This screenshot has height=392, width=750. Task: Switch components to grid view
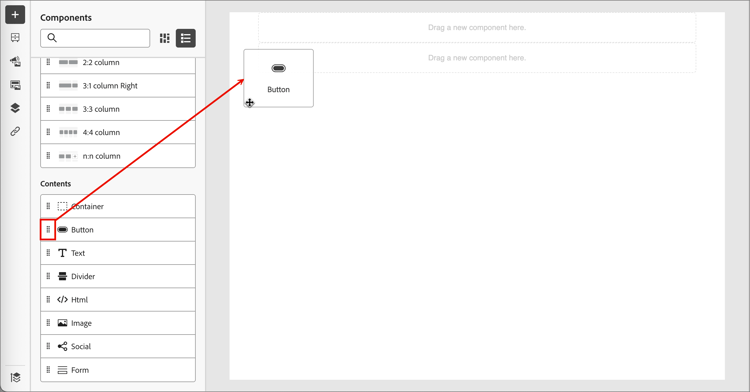pyautogui.click(x=165, y=38)
